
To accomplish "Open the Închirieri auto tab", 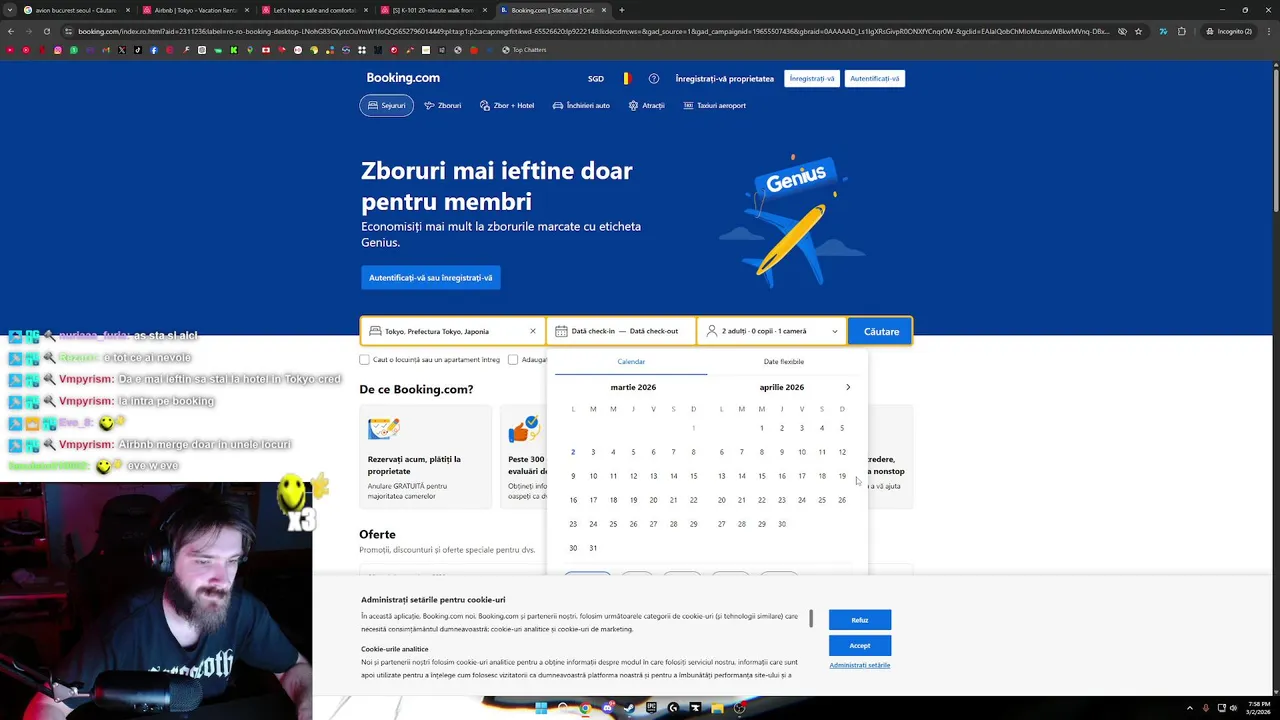I will (x=581, y=105).
